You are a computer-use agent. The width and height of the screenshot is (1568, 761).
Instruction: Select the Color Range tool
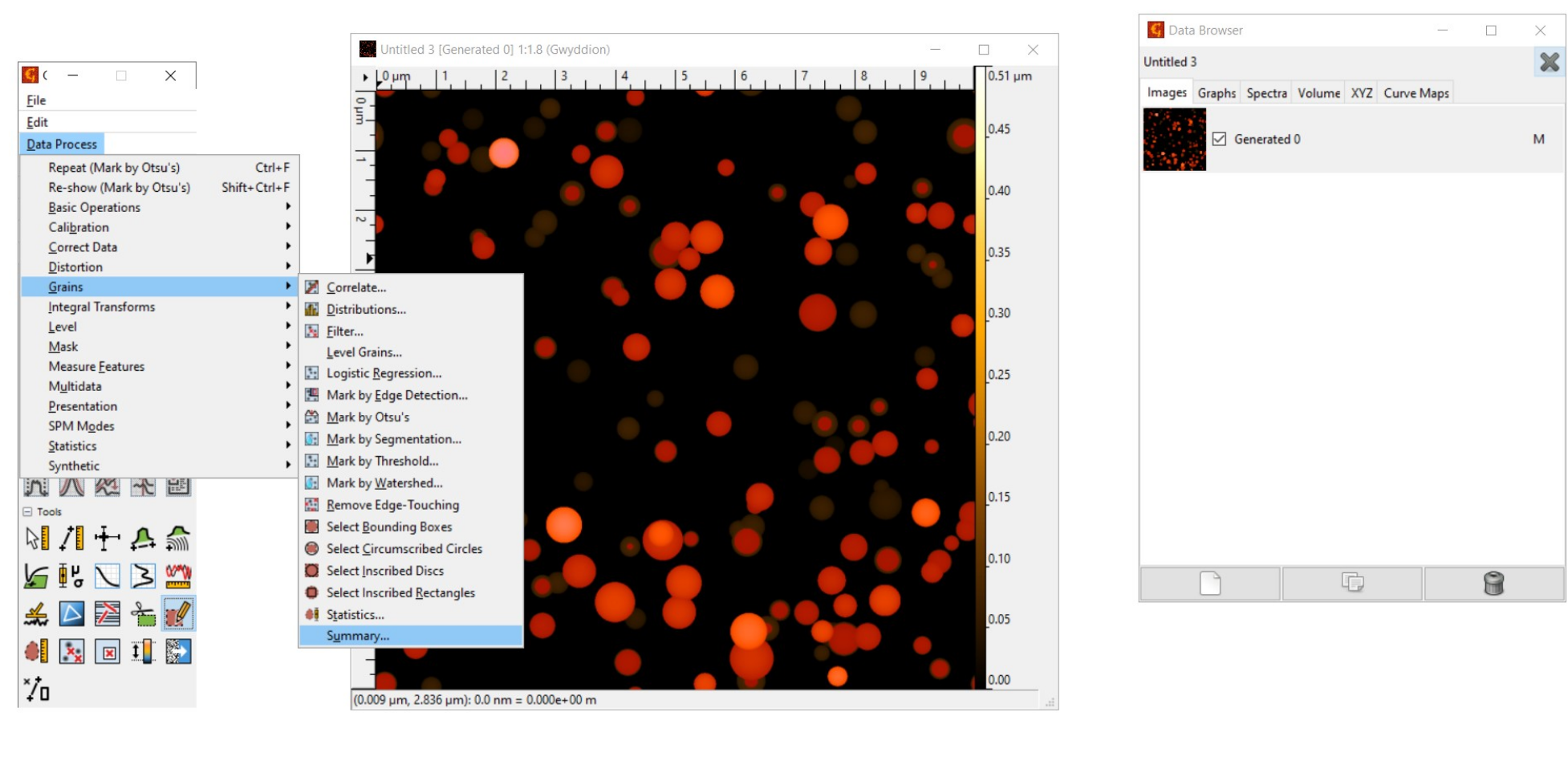[143, 651]
